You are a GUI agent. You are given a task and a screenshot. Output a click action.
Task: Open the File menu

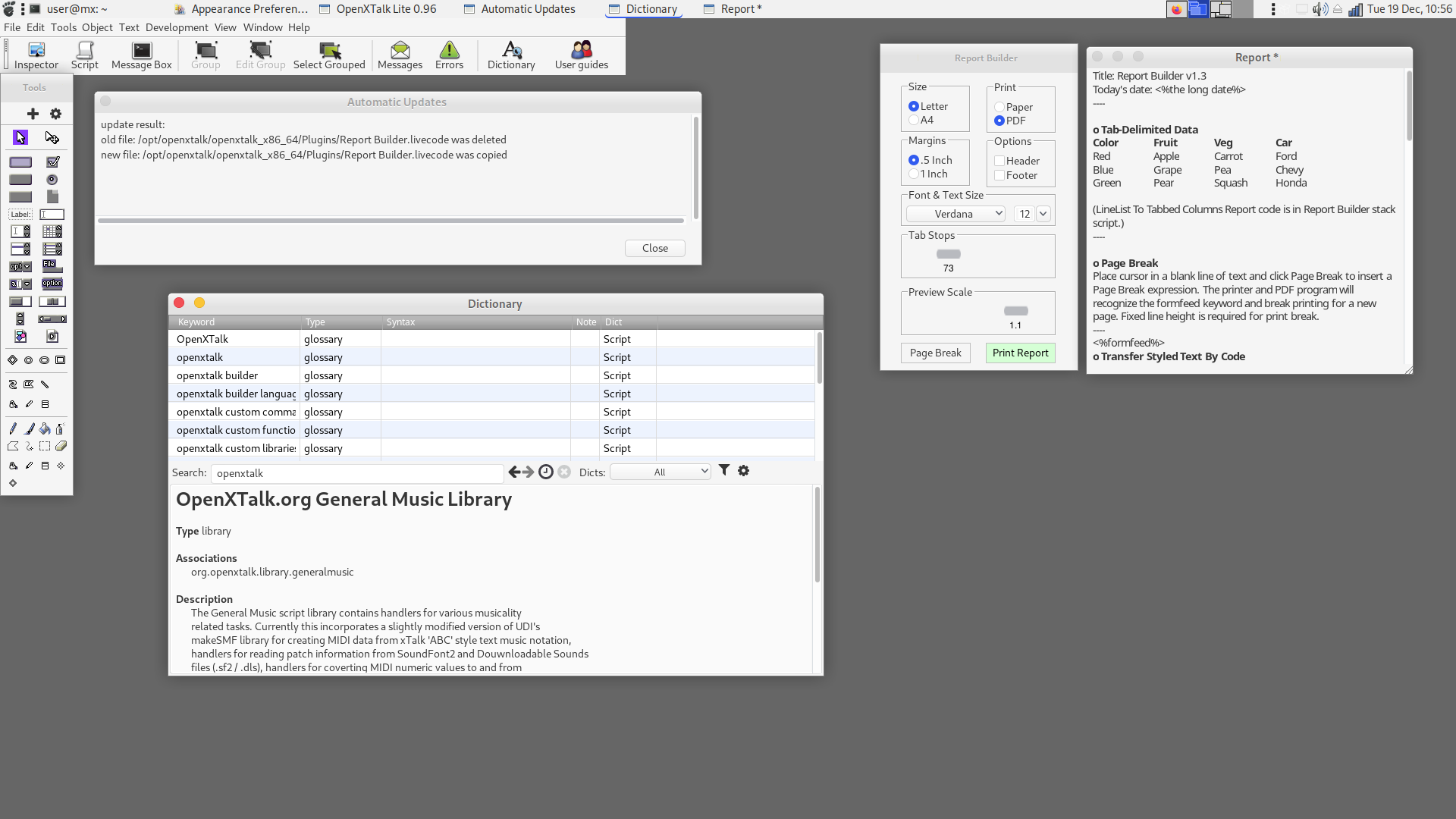pyautogui.click(x=12, y=27)
